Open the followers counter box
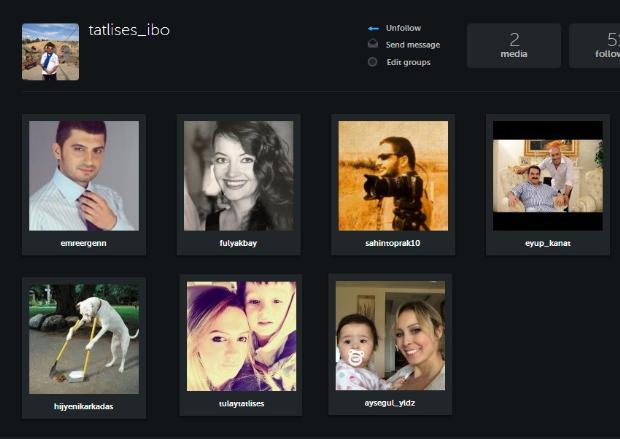This screenshot has height=439, width=620. [594, 45]
